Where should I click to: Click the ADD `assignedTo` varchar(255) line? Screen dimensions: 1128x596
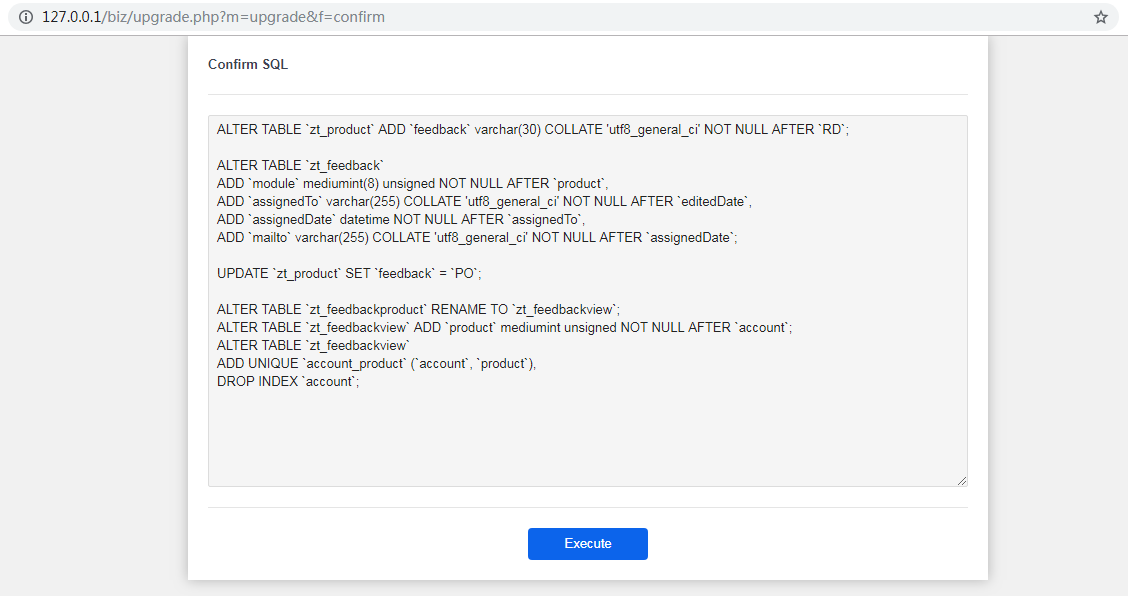point(484,202)
